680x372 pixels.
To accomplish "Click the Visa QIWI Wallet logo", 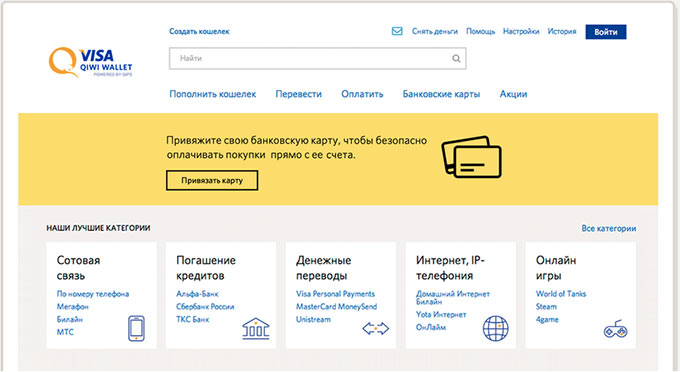I will 90,62.
